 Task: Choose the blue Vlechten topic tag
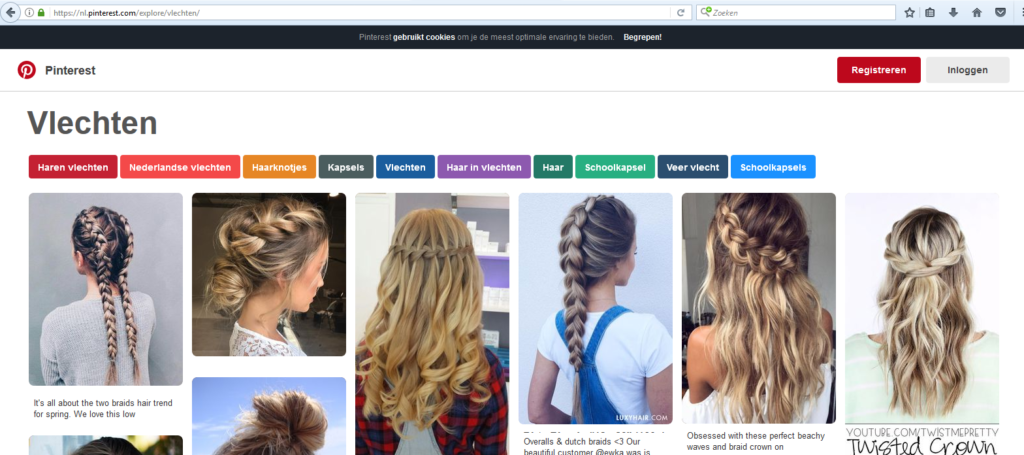(406, 167)
